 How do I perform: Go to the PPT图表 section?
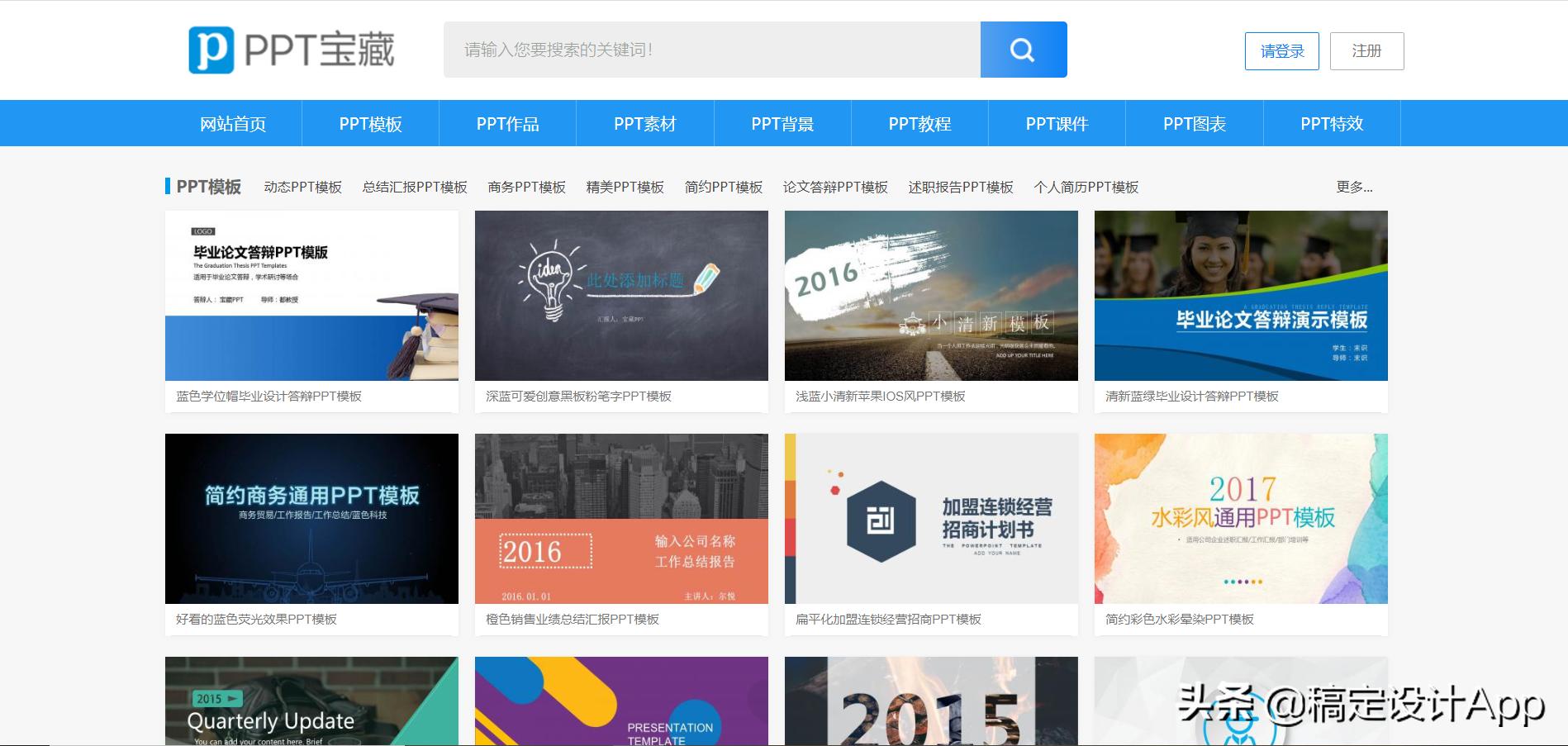click(x=1195, y=122)
